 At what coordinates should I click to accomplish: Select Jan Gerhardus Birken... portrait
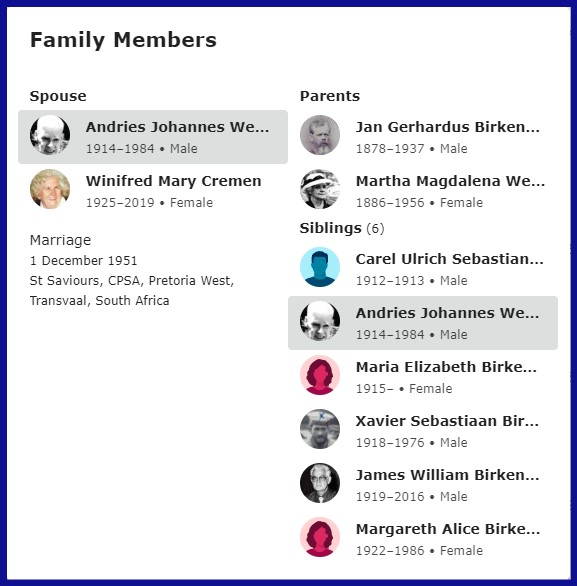point(320,135)
